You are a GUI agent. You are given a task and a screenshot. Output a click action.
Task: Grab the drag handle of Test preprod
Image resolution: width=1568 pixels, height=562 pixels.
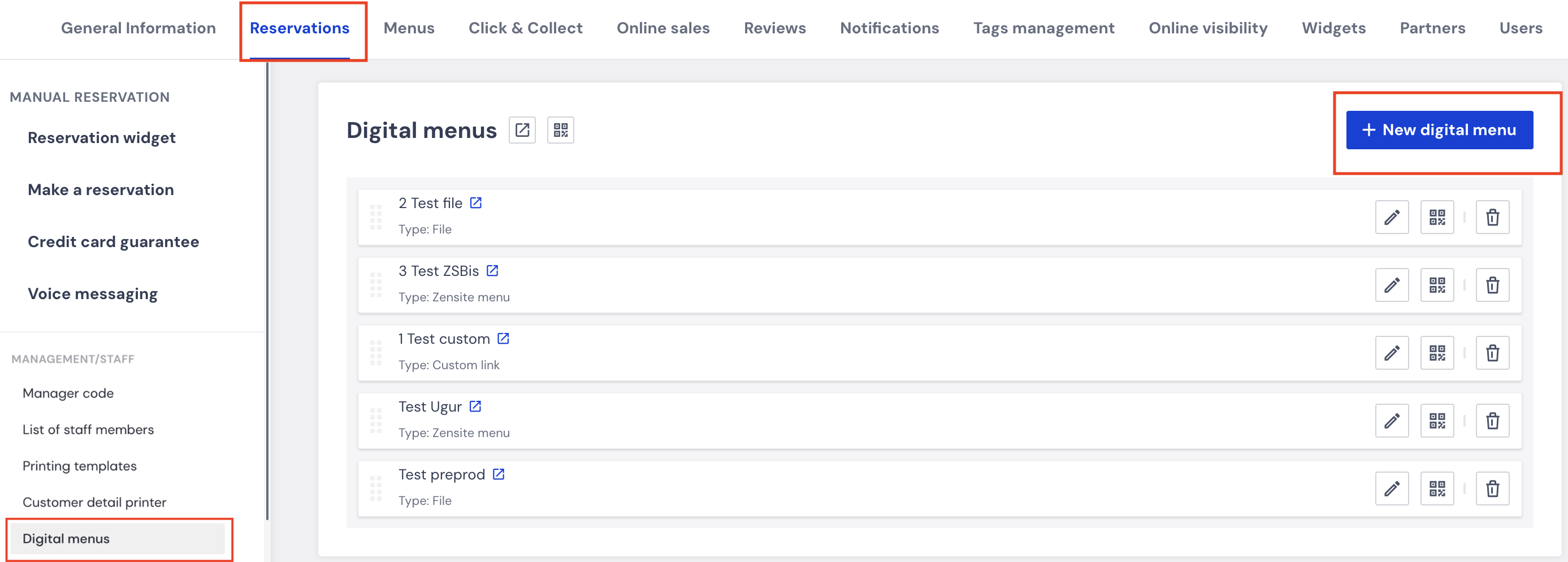(x=375, y=488)
